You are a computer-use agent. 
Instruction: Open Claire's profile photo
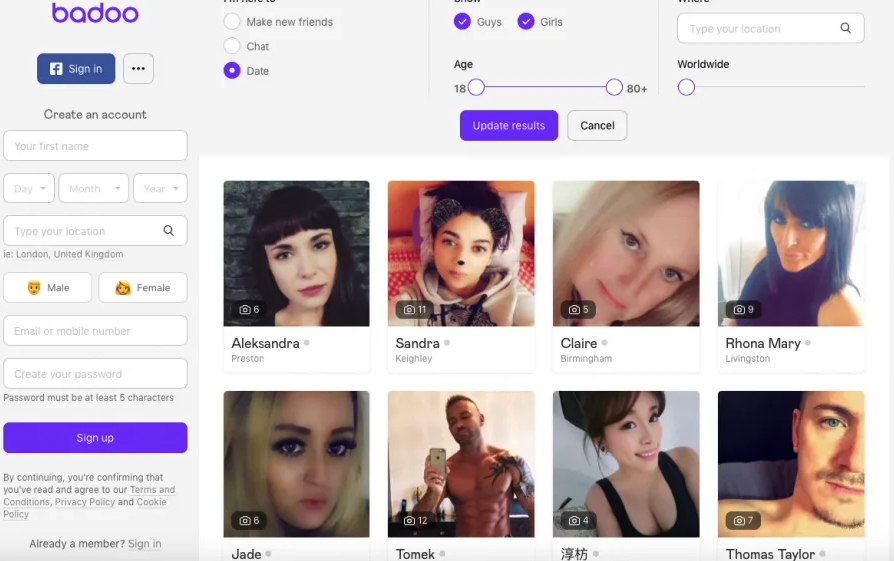tap(626, 253)
